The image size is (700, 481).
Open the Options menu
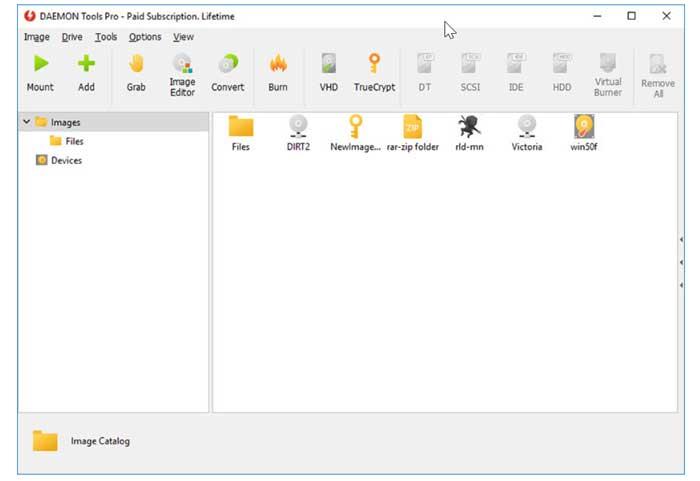[x=145, y=37]
